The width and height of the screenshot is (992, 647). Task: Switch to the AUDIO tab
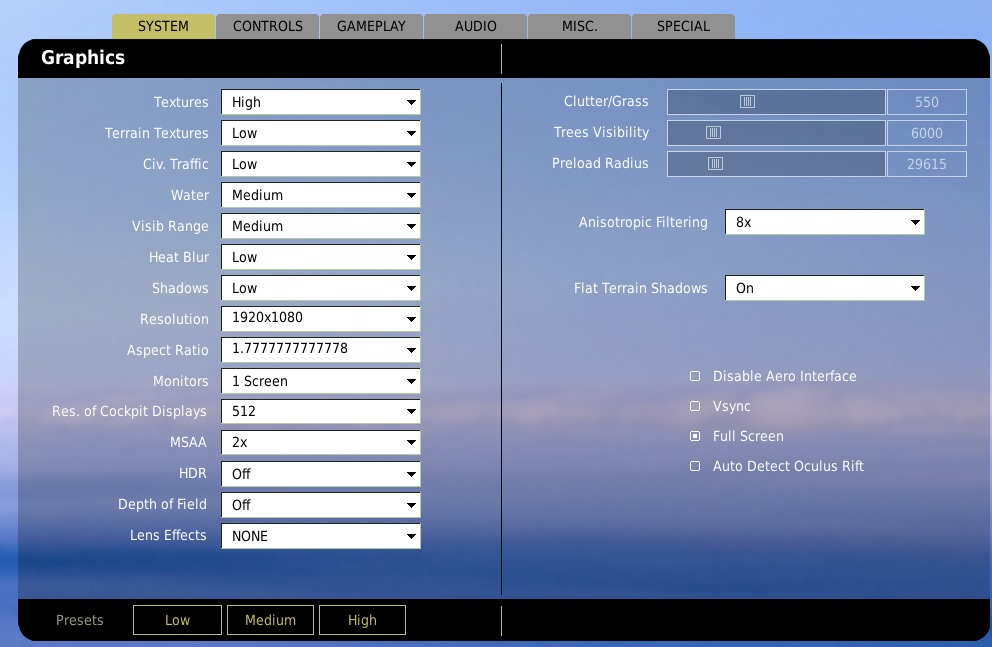coord(476,26)
